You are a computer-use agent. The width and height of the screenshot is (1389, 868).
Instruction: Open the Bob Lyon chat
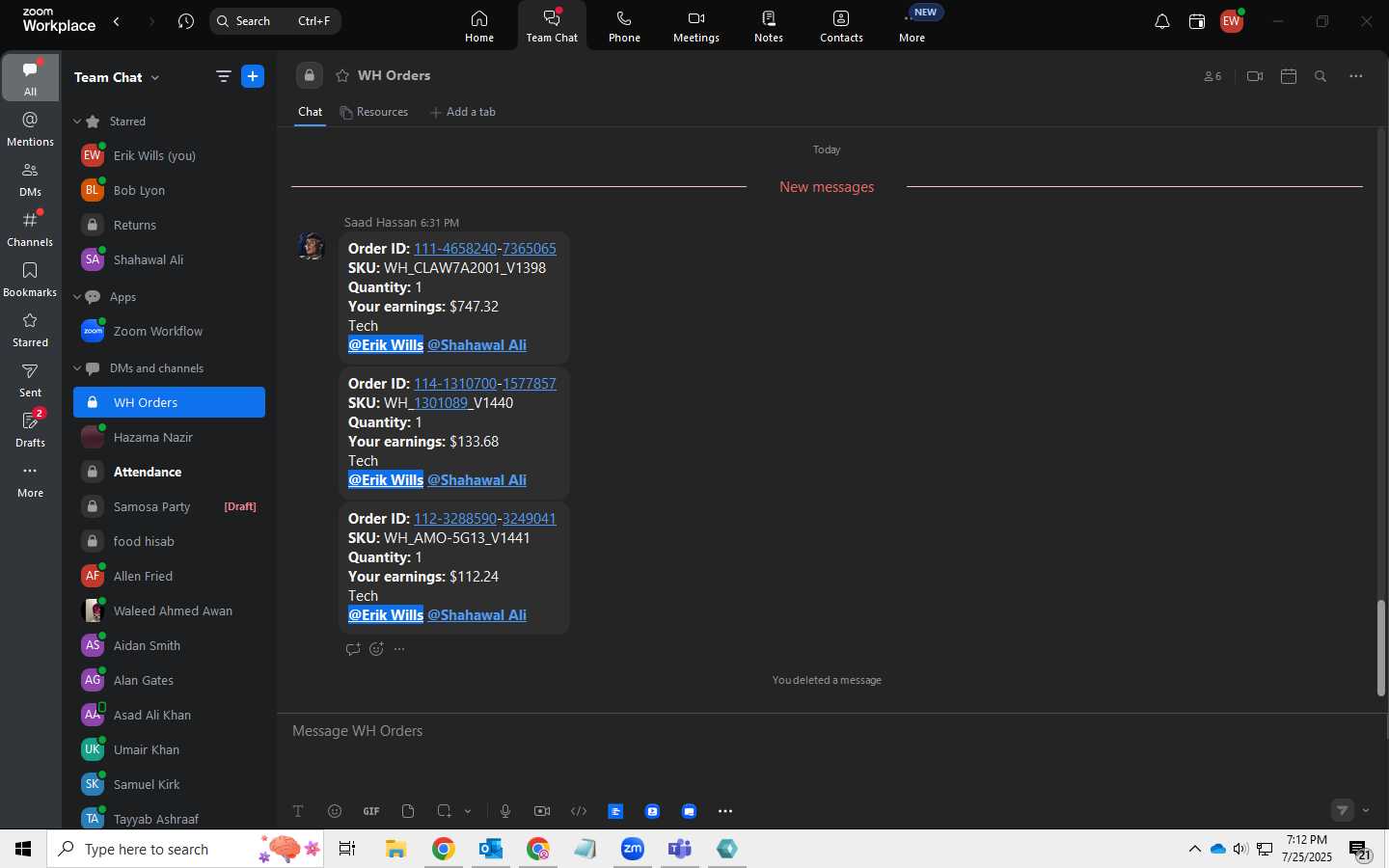point(169,190)
